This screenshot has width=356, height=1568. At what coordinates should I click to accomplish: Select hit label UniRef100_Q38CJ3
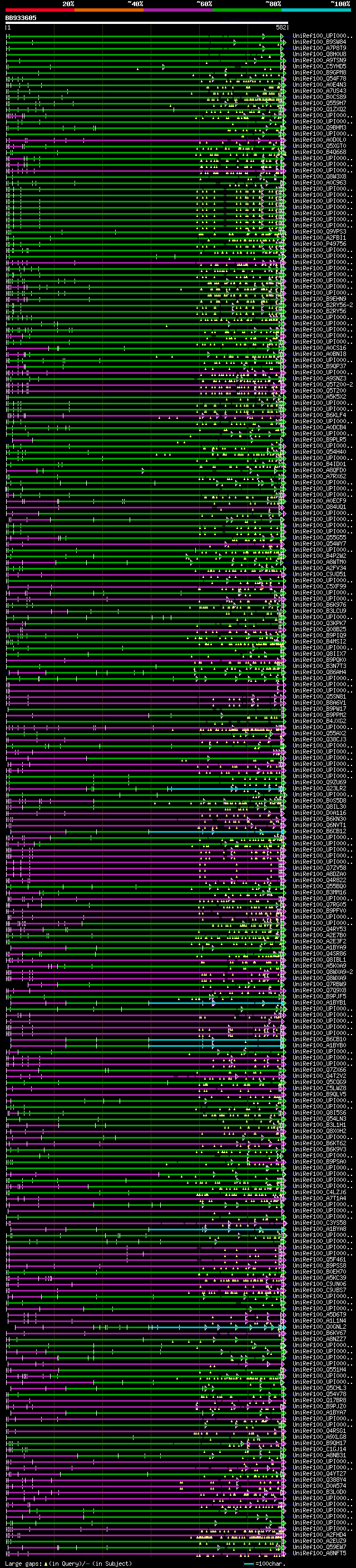(319, 739)
